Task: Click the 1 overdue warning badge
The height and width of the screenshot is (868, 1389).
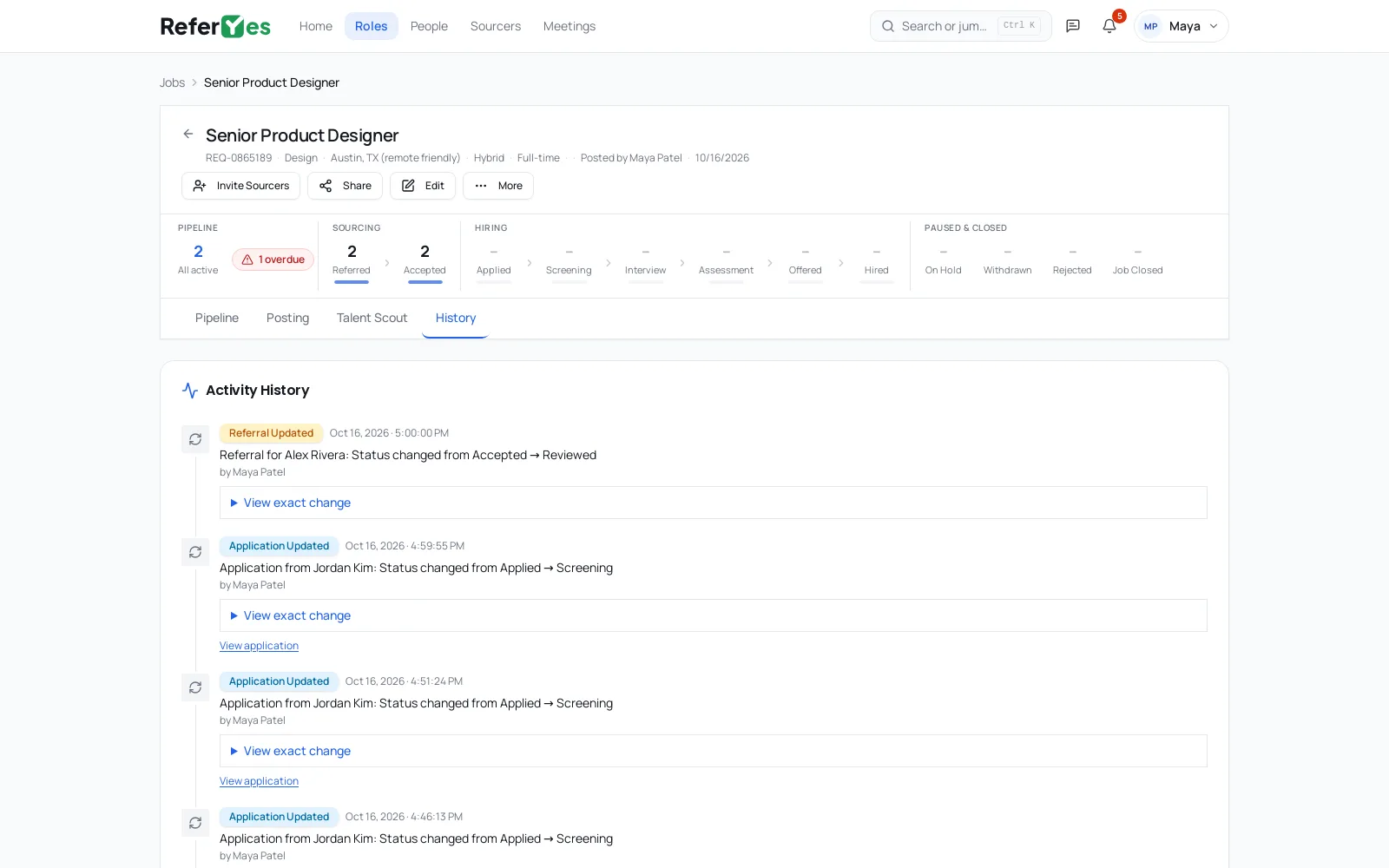Action: [x=273, y=260]
